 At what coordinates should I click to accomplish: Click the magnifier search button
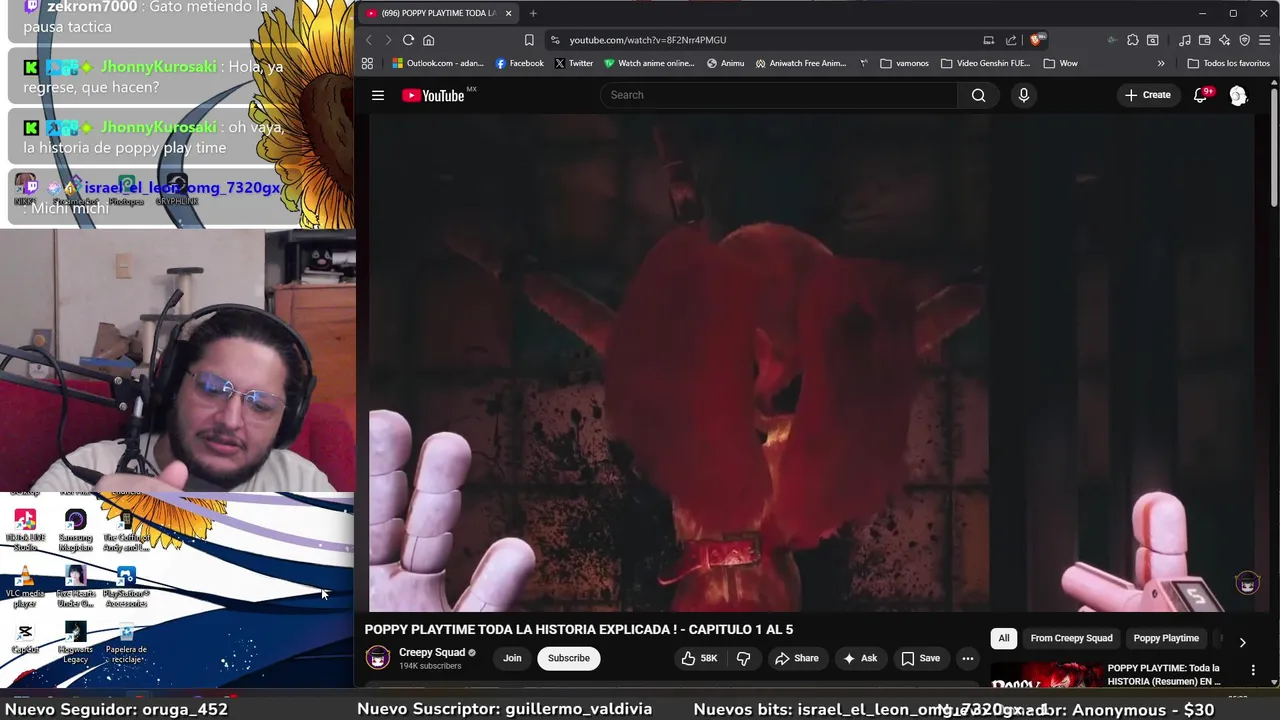(978, 95)
